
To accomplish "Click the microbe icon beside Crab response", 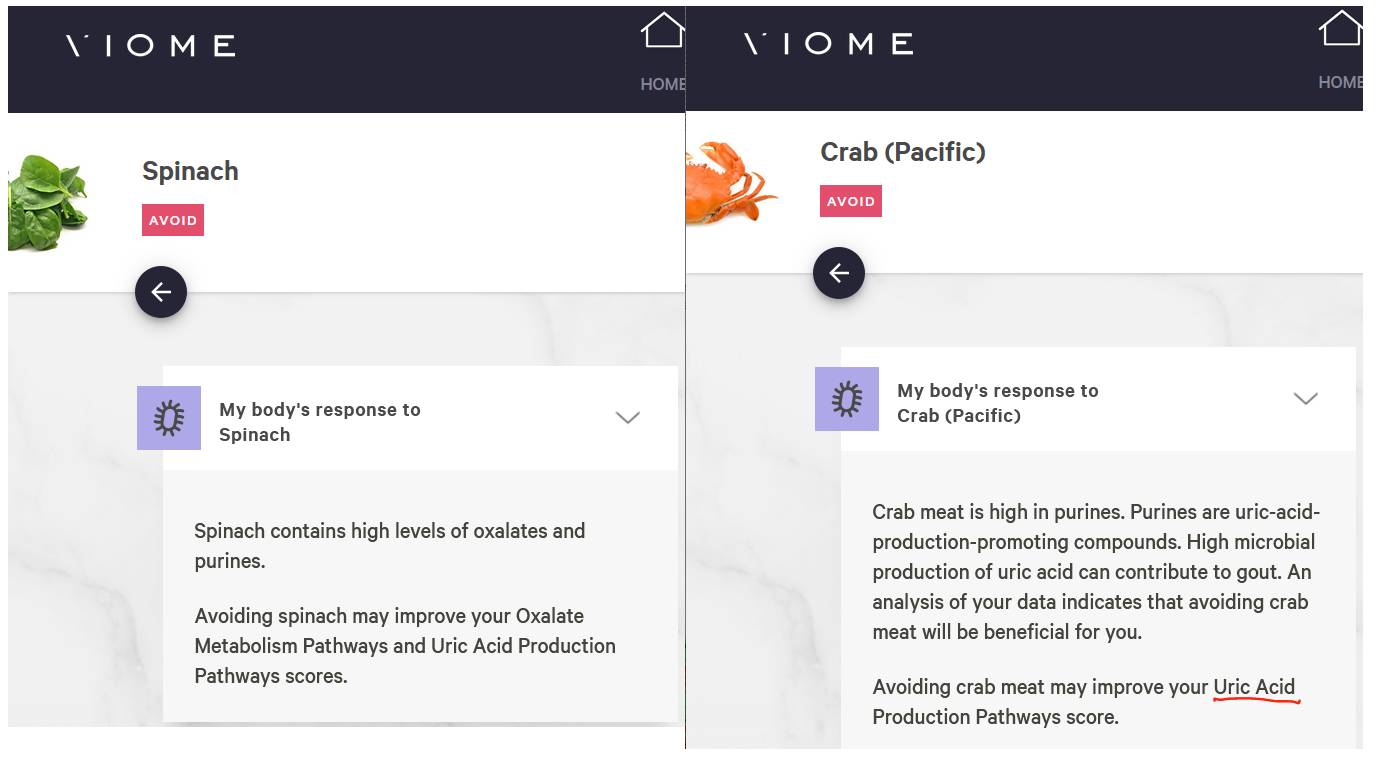I will pyautogui.click(x=847, y=399).
